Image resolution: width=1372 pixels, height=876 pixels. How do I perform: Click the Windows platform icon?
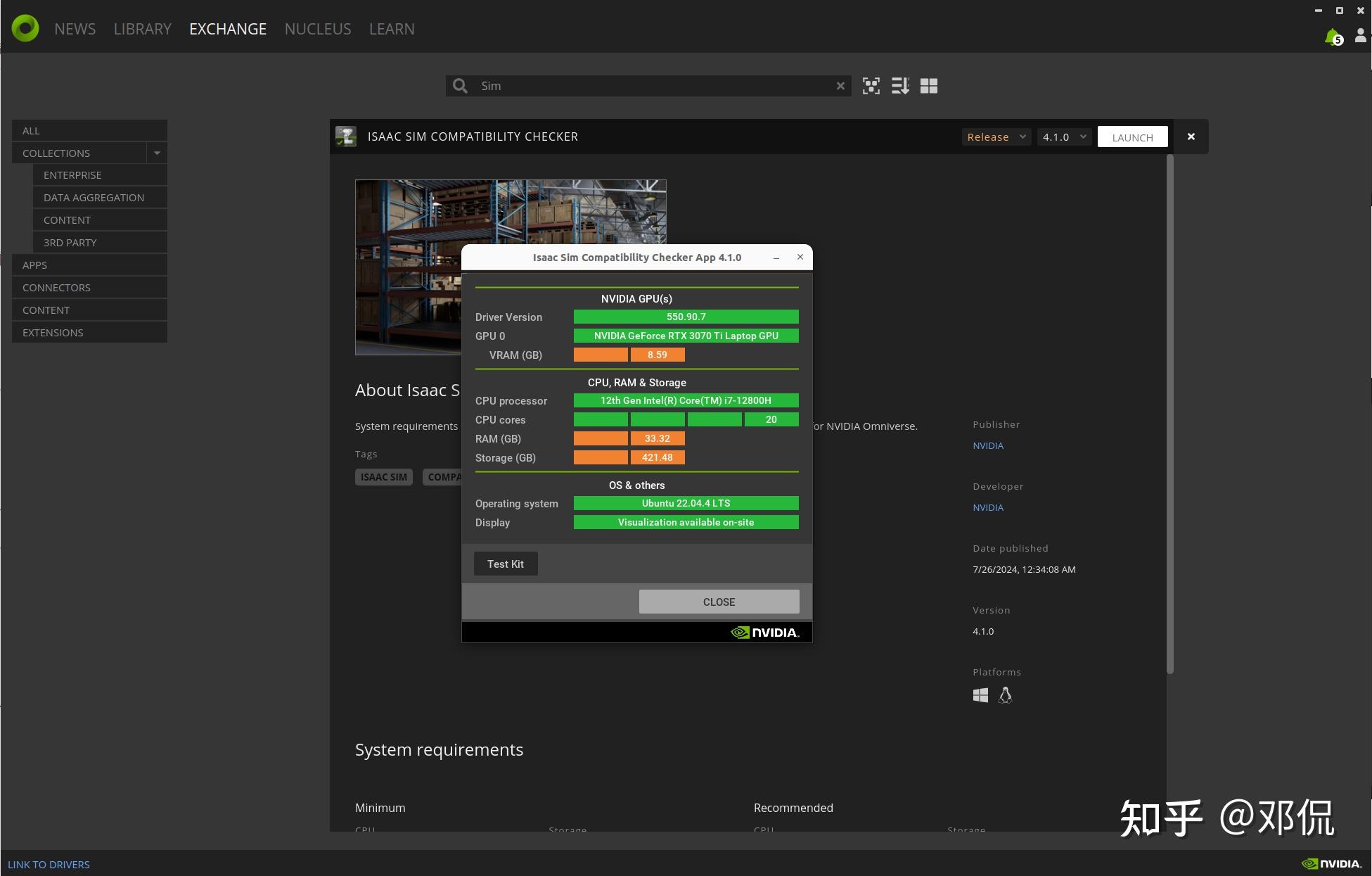pos(980,695)
